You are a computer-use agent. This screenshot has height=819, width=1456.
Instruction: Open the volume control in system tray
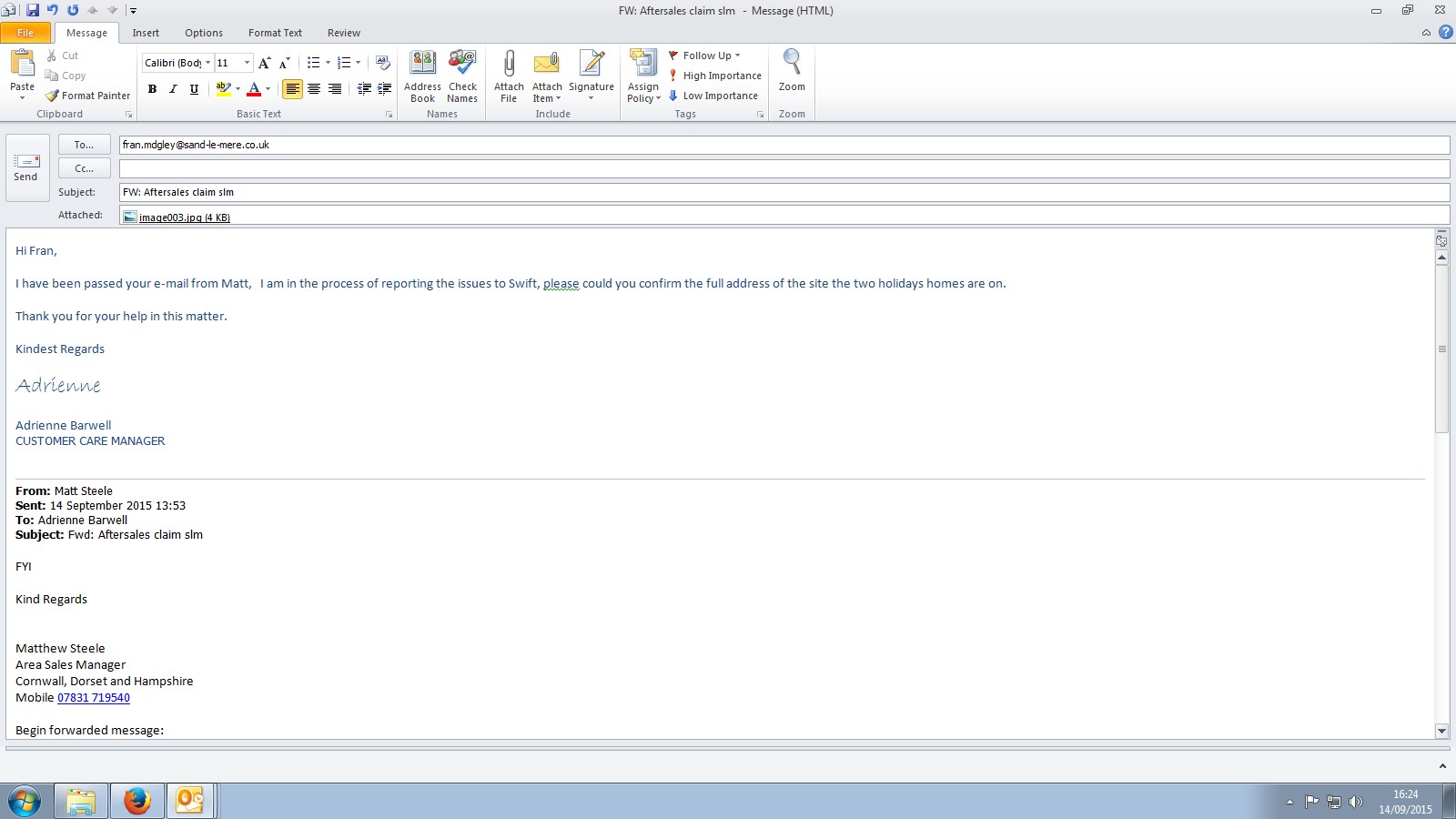click(1356, 802)
